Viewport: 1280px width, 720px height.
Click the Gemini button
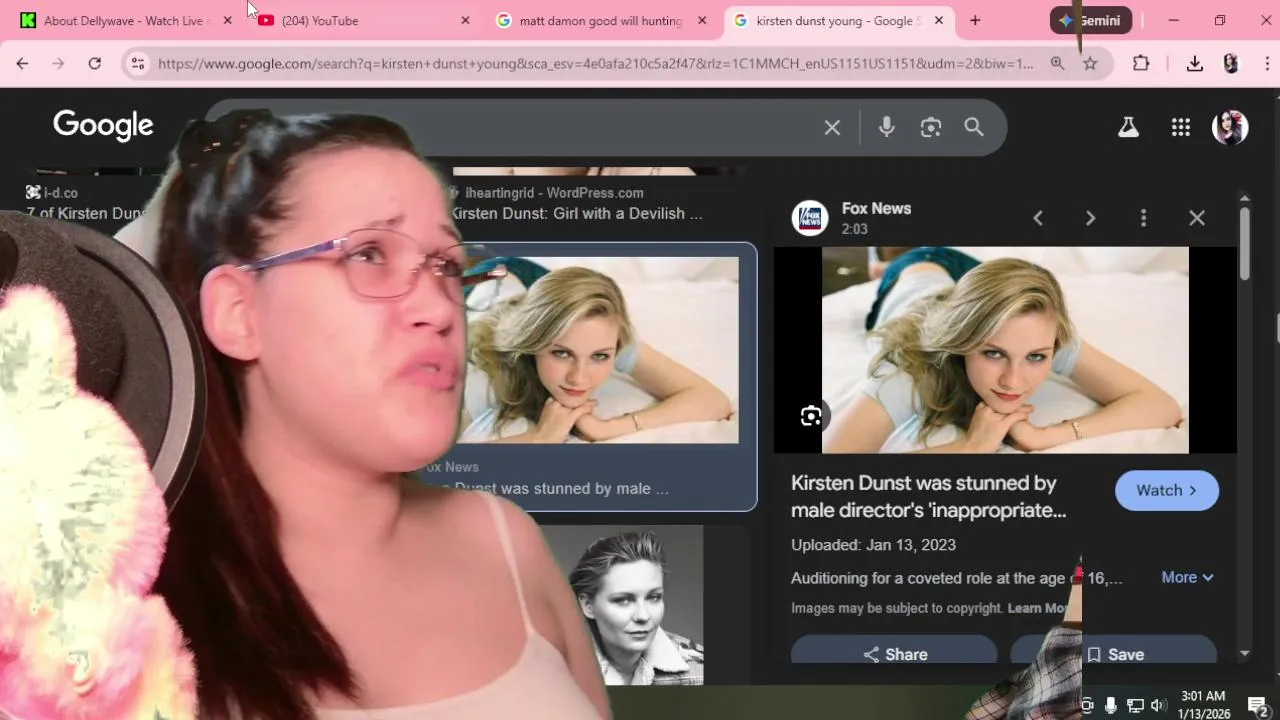(1091, 20)
